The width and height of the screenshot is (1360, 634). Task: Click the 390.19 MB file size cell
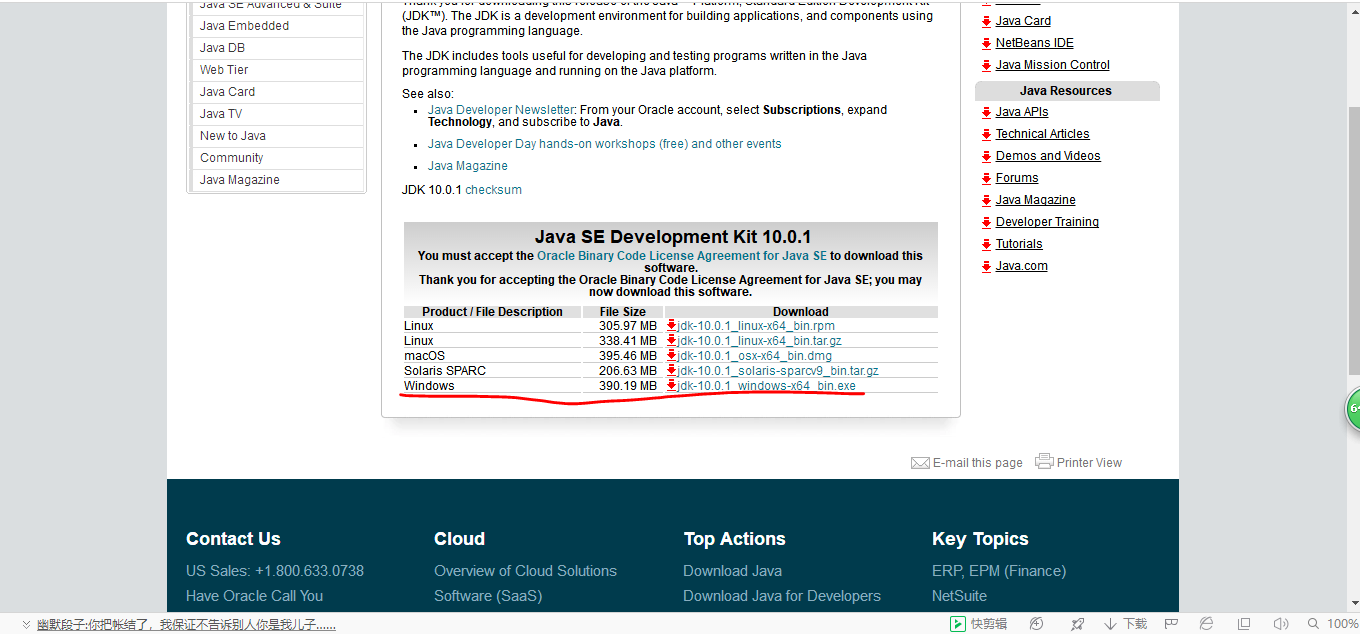point(628,386)
